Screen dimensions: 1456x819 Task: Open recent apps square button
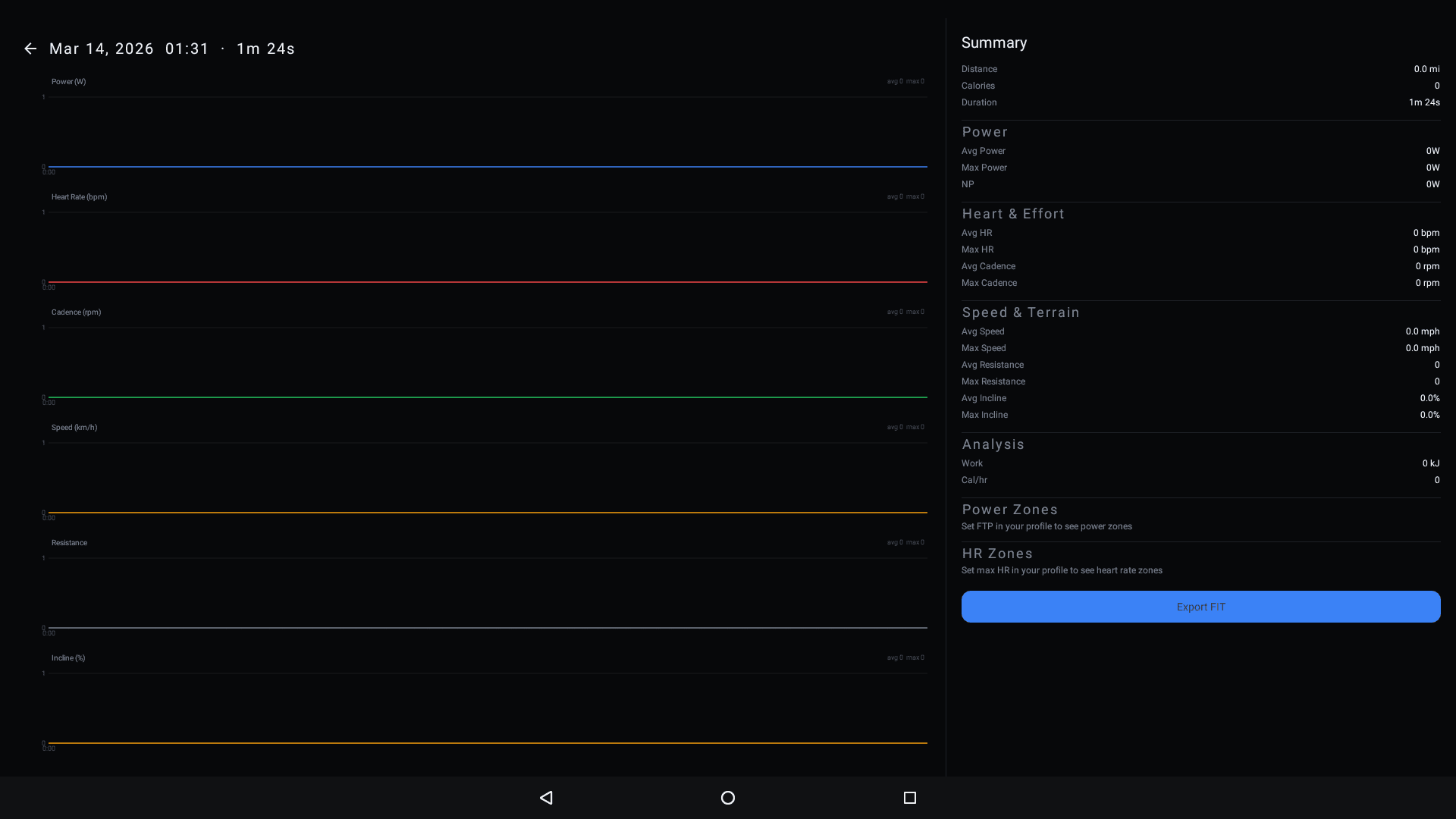coord(909,797)
